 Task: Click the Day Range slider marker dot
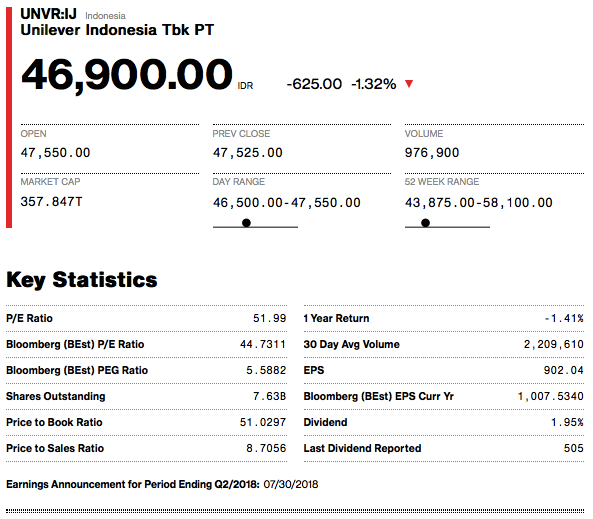pyautogui.click(x=246, y=223)
